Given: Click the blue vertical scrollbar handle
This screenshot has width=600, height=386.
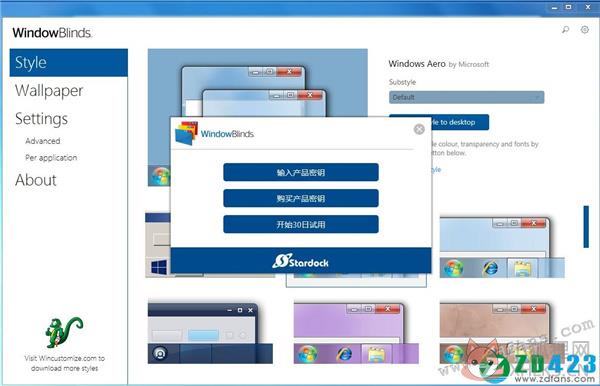Looking at the screenshot, I should tap(585, 226).
